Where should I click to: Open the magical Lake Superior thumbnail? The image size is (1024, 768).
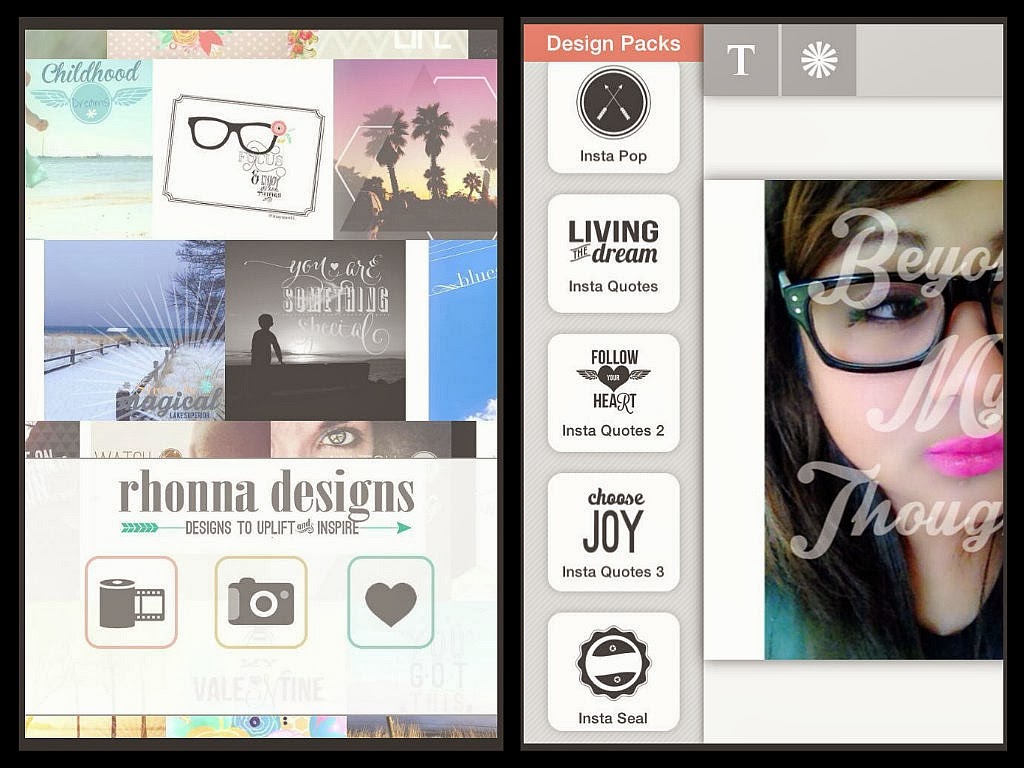point(135,330)
